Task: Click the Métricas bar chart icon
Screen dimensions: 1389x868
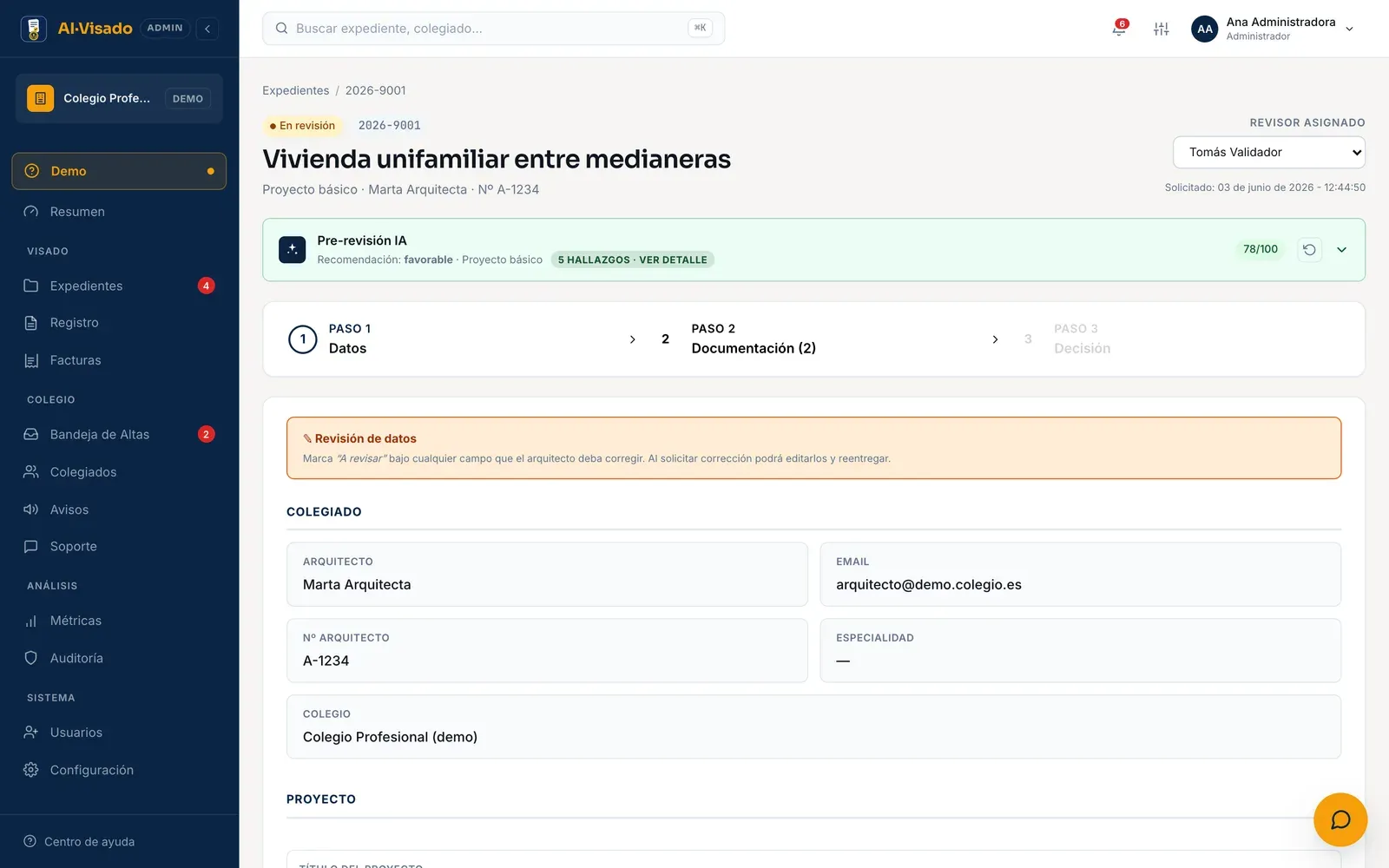Action: (x=31, y=621)
